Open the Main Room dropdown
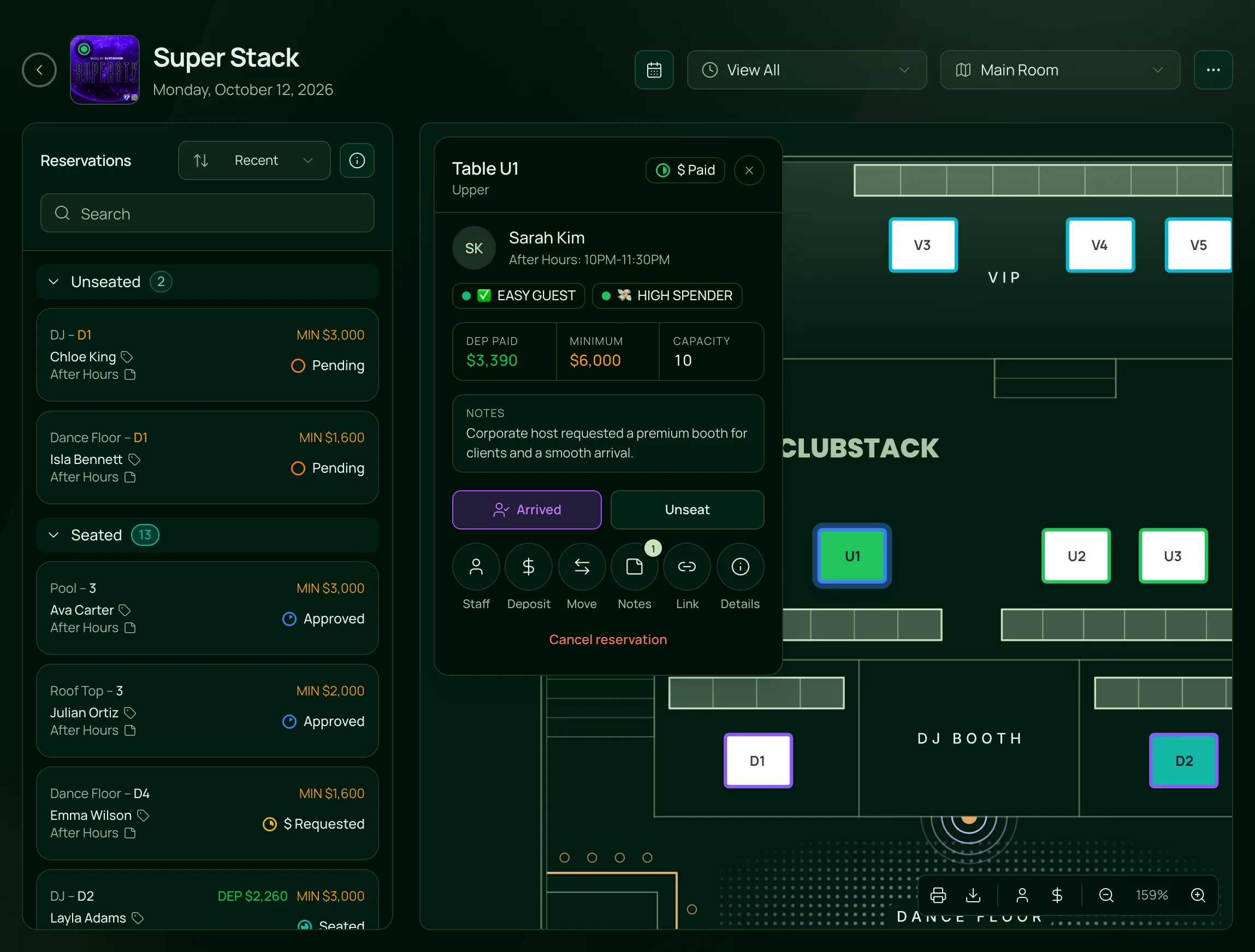 click(1060, 70)
